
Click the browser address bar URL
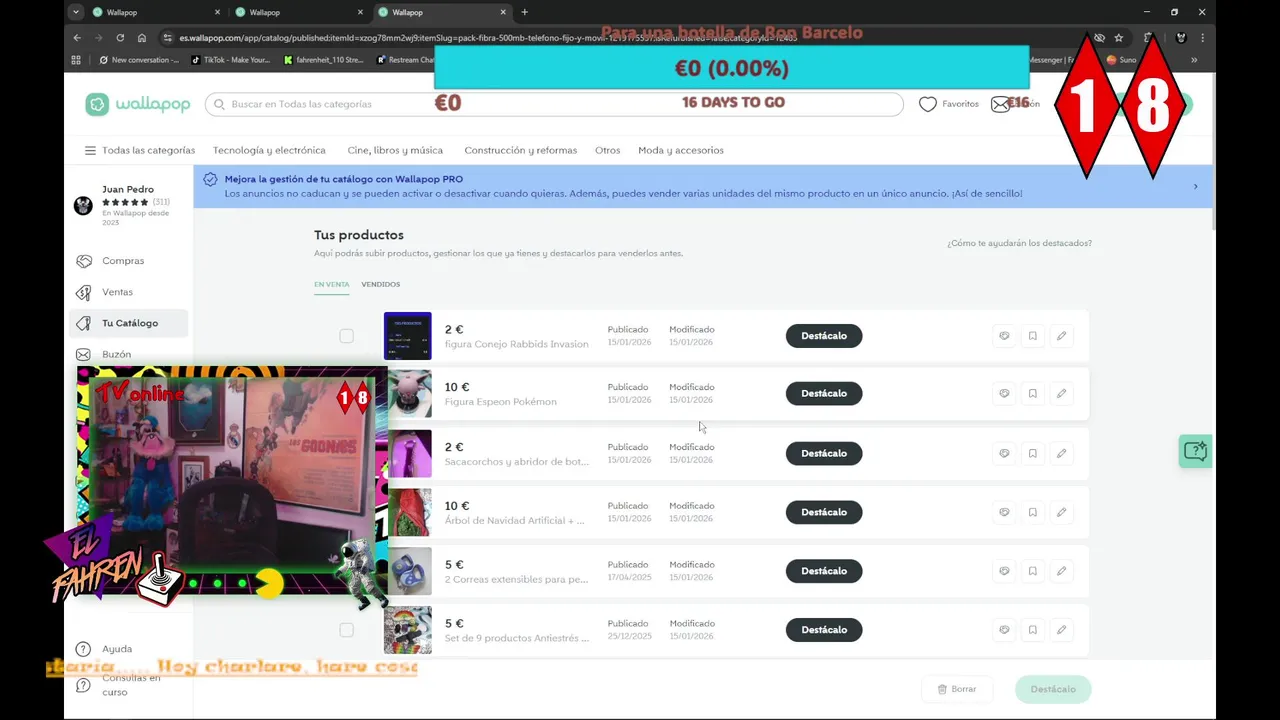tap(488, 37)
